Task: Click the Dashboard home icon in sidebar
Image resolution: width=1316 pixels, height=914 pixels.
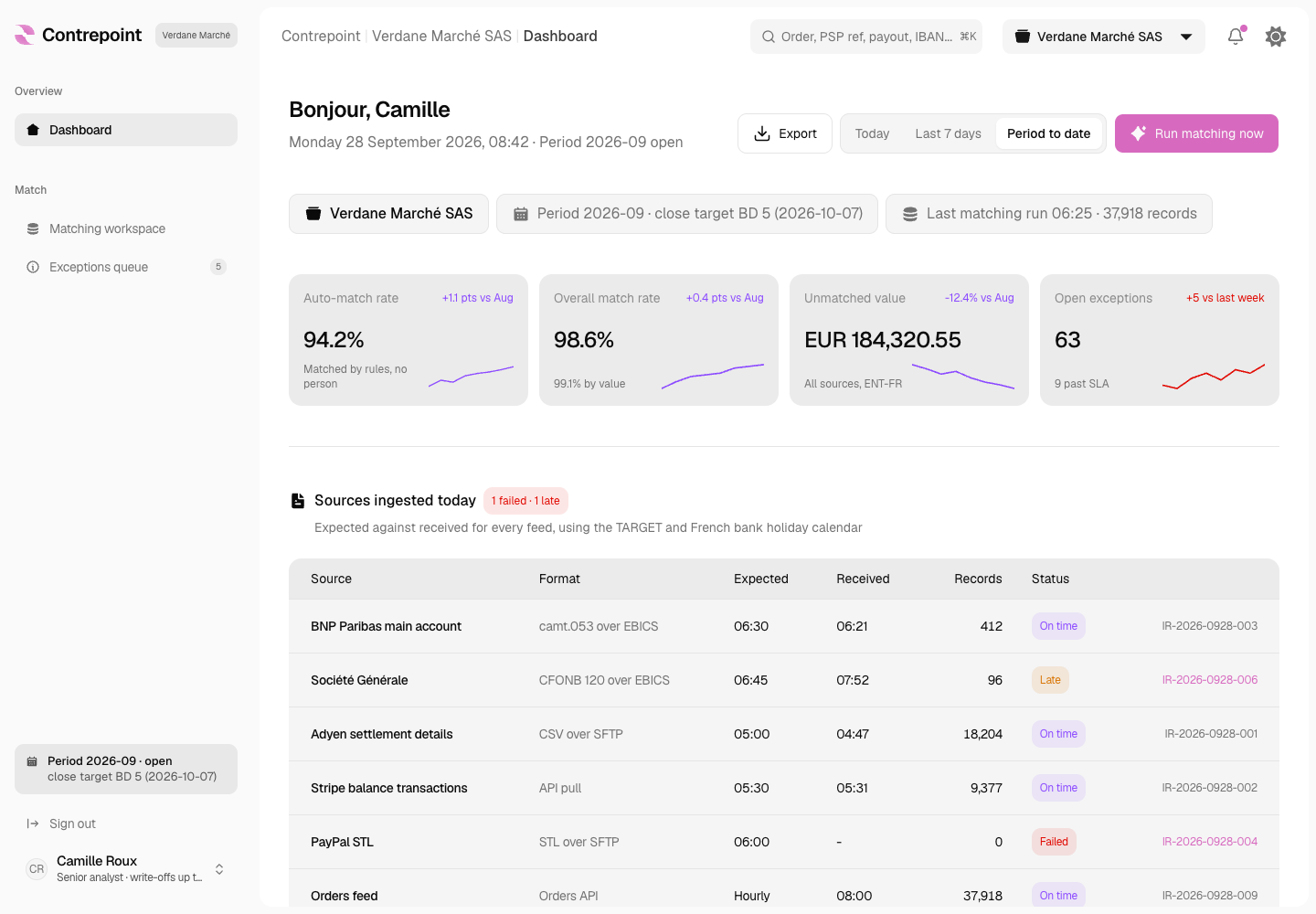Action: click(33, 130)
